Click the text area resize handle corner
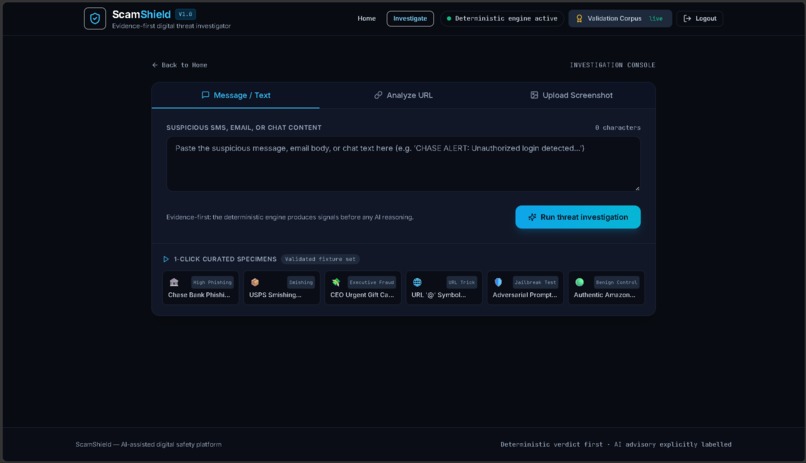The image size is (806, 463). click(637, 188)
